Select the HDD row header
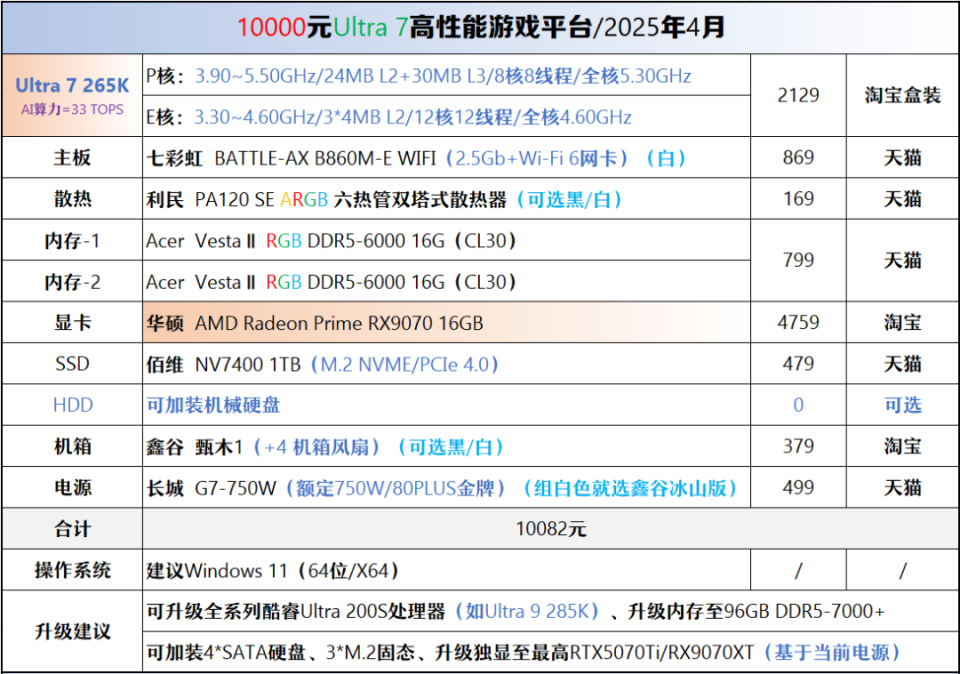The image size is (960, 674). [72, 405]
